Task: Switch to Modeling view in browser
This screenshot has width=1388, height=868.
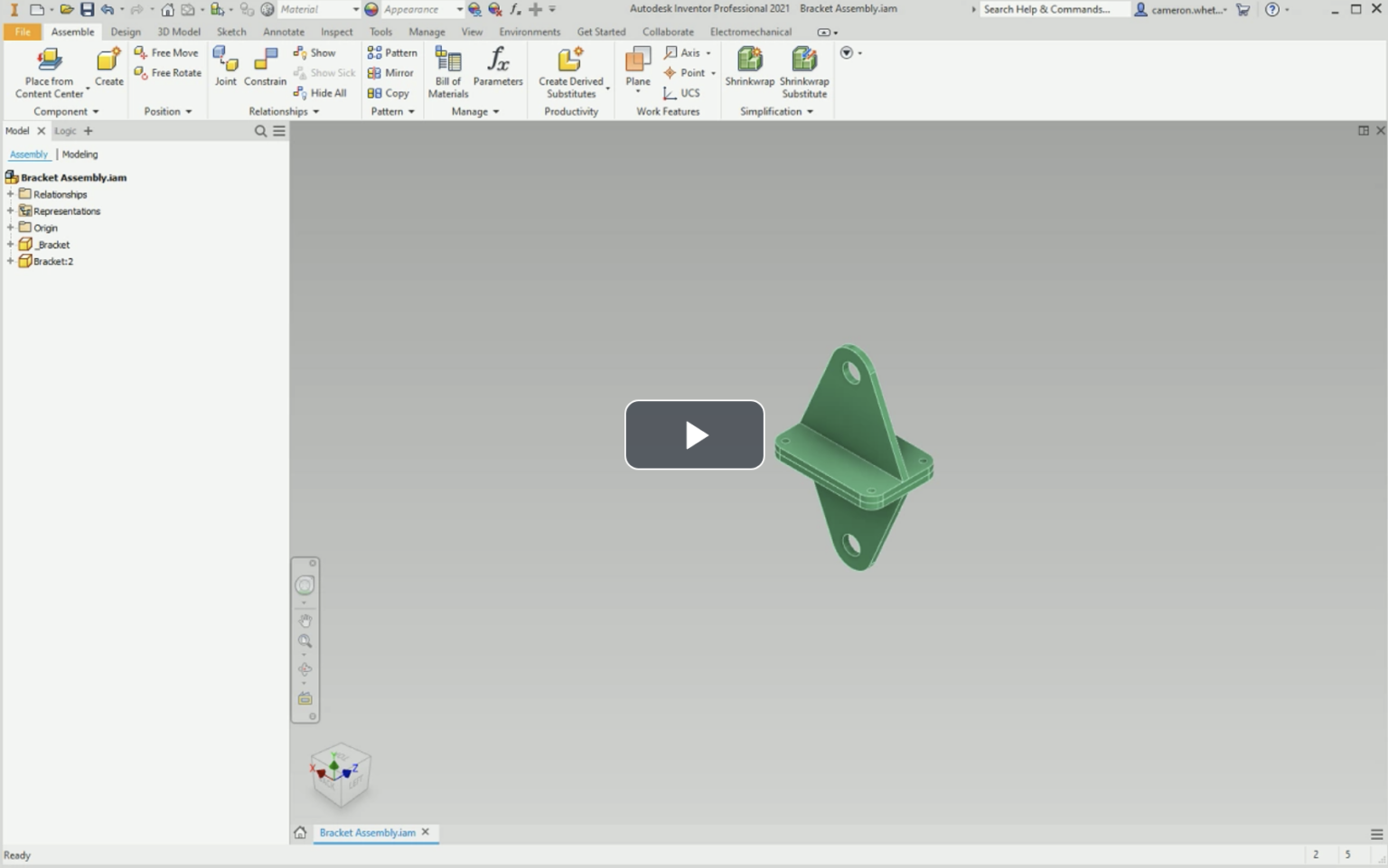Action: pyautogui.click(x=80, y=154)
